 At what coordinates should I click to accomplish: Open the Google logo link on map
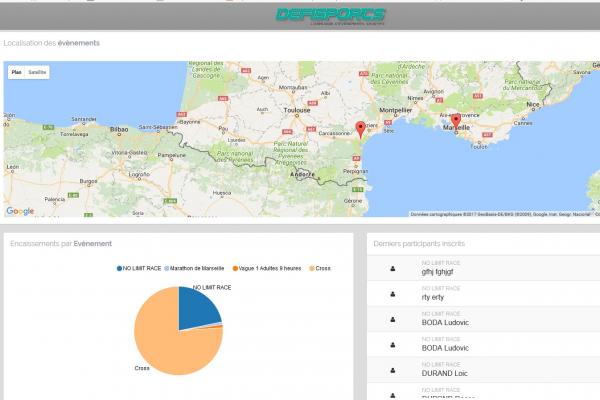[20, 211]
